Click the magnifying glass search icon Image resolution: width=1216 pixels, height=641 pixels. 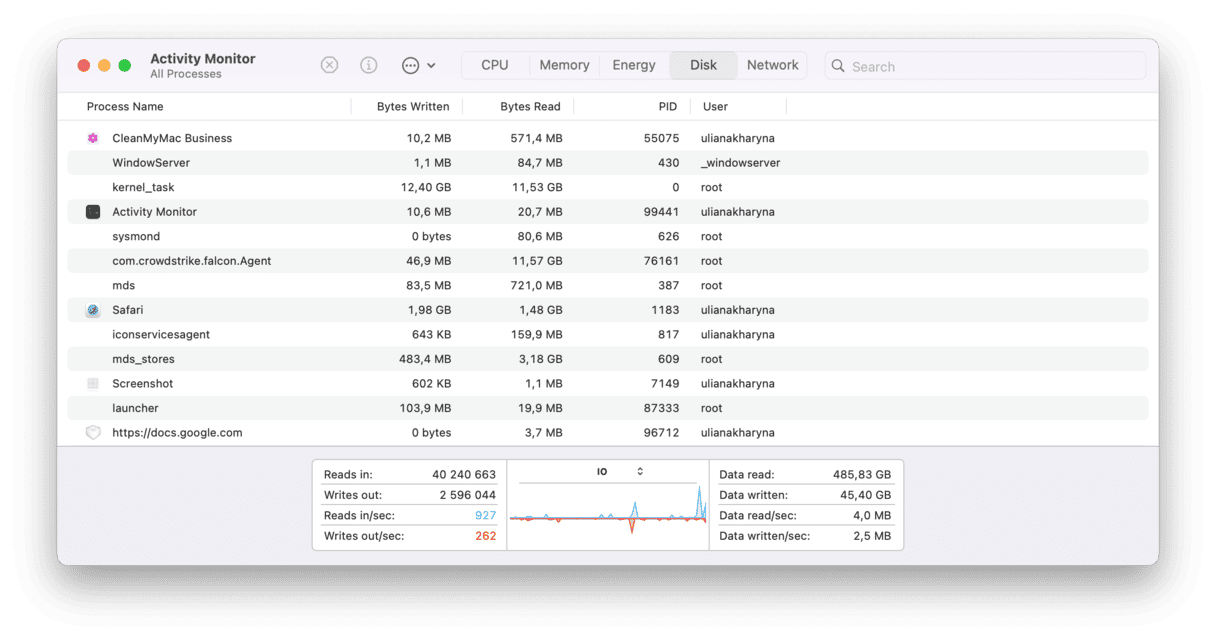(838, 66)
